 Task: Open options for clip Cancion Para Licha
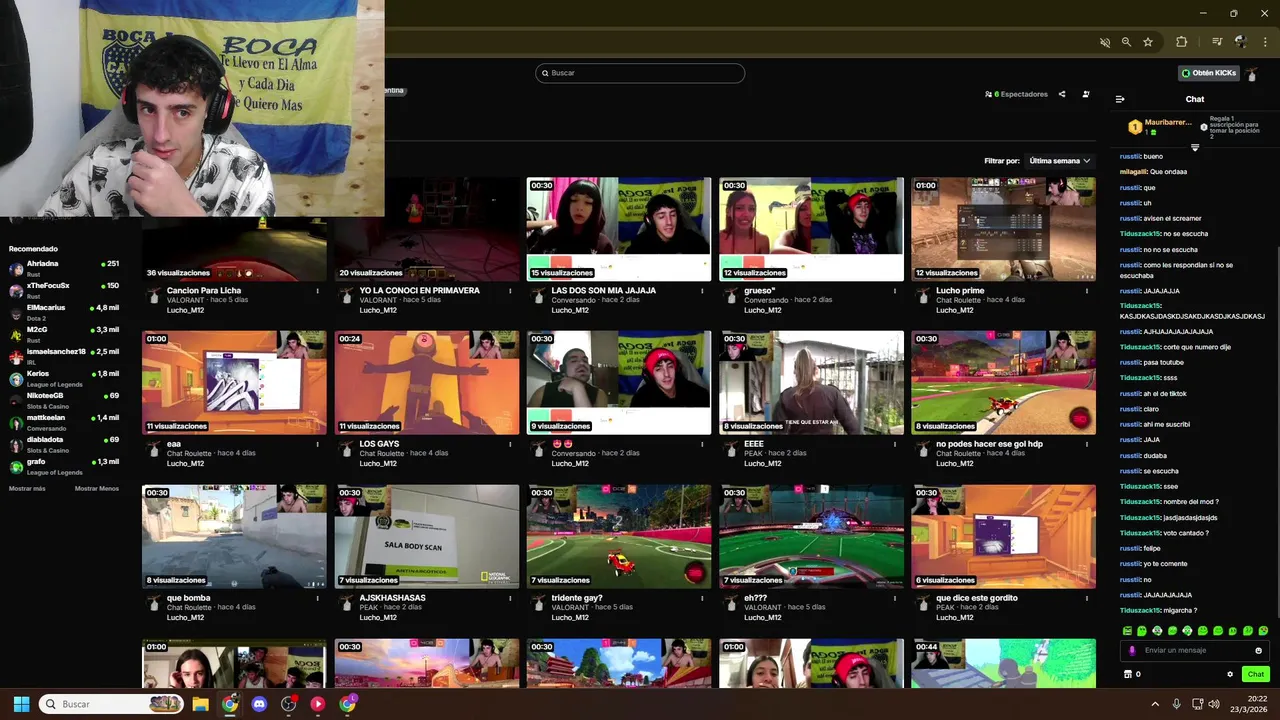pyautogui.click(x=318, y=291)
